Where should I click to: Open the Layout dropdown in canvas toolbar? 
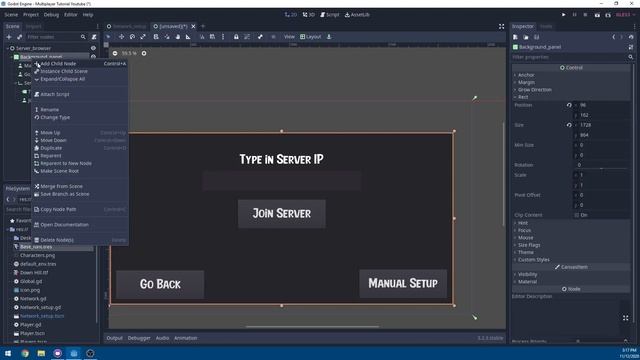coord(311,37)
